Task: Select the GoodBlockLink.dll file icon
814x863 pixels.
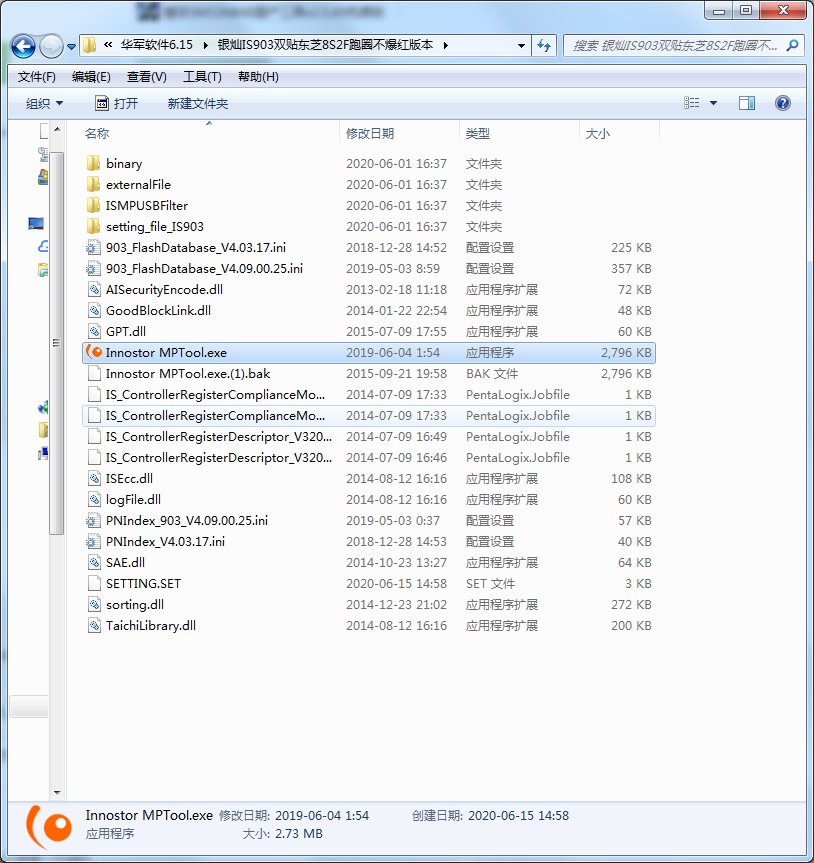Action: click(94, 310)
